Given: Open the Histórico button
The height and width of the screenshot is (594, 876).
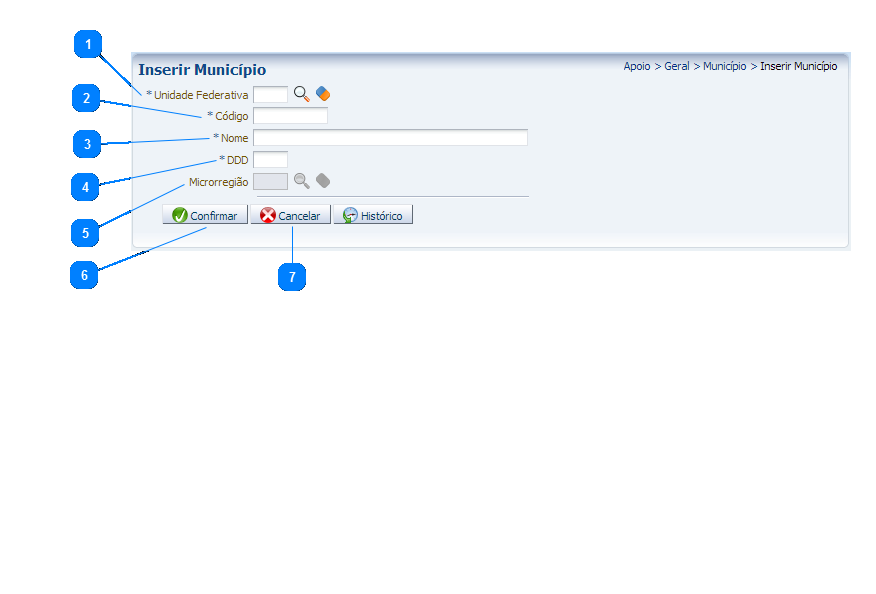Looking at the screenshot, I should (x=373, y=215).
